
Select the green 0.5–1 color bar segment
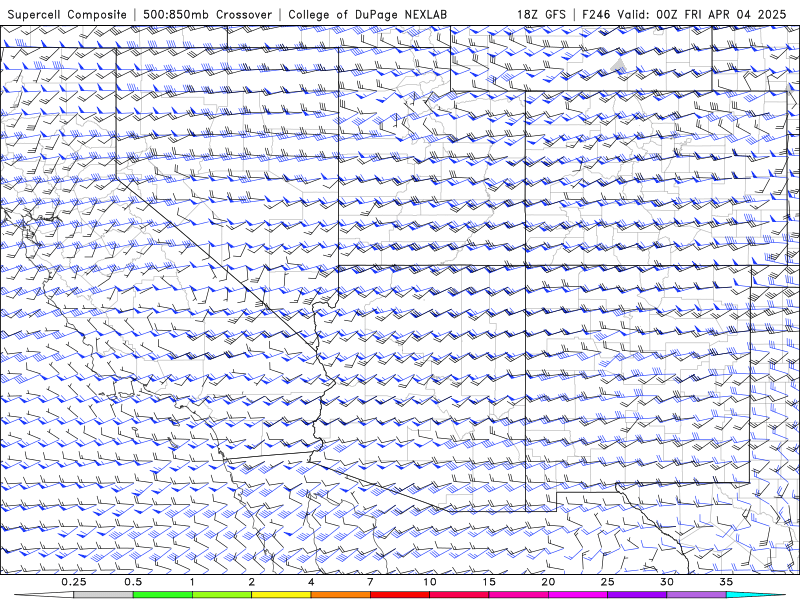coord(163,595)
